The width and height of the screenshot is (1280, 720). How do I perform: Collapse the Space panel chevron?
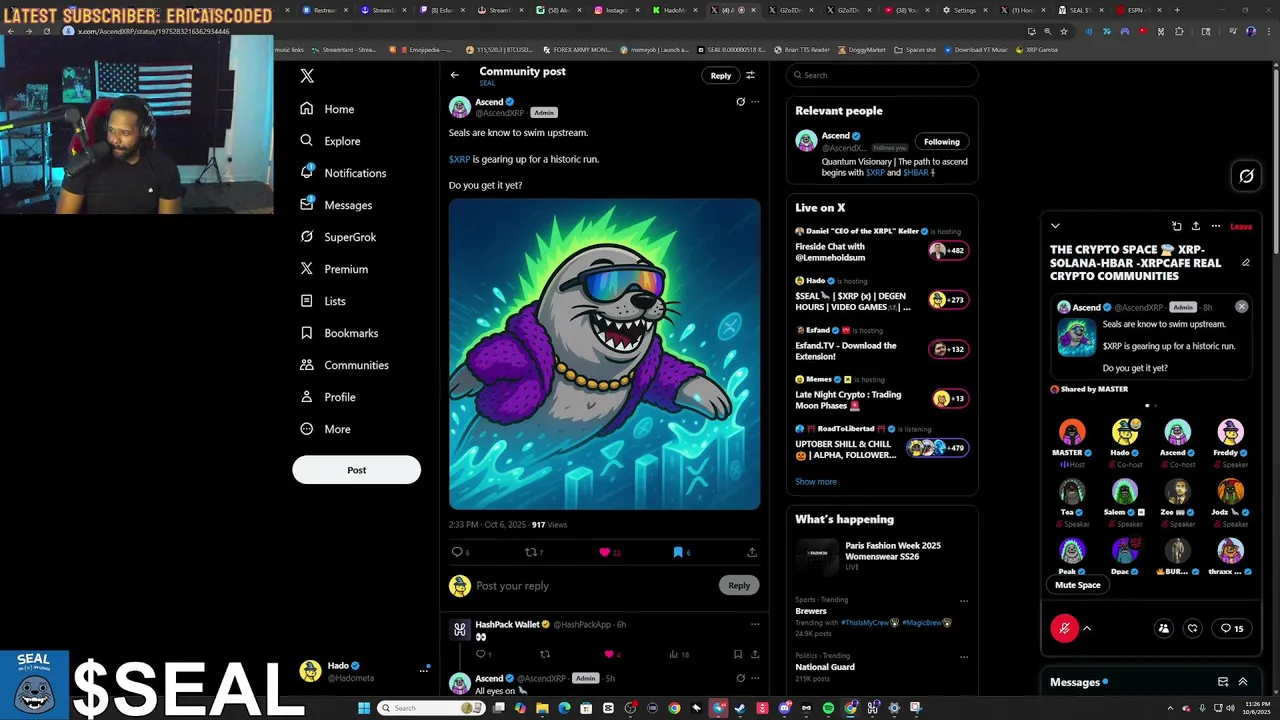pyautogui.click(x=1055, y=226)
